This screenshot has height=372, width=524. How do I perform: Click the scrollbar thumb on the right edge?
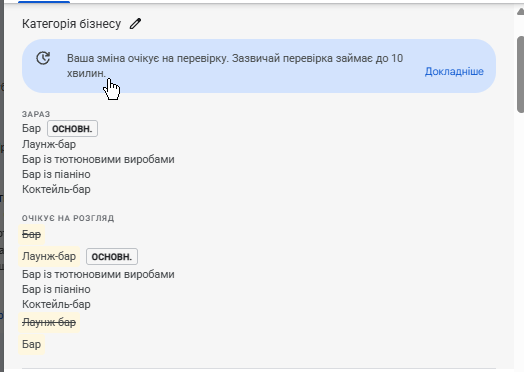[520, 75]
